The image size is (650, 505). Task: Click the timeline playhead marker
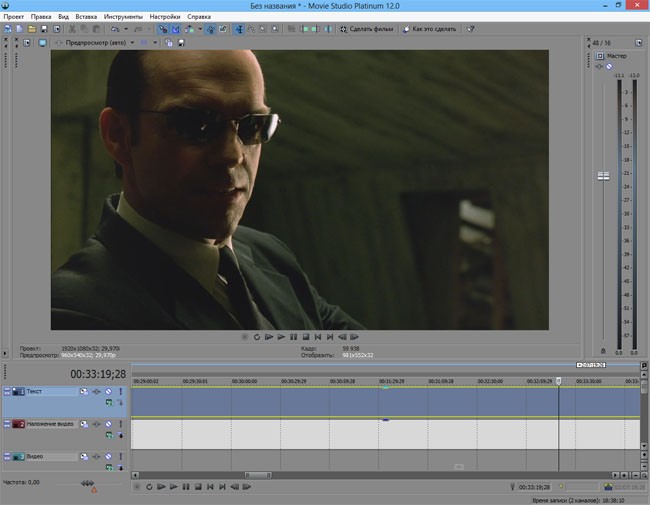pyautogui.click(x=558, y=381)
